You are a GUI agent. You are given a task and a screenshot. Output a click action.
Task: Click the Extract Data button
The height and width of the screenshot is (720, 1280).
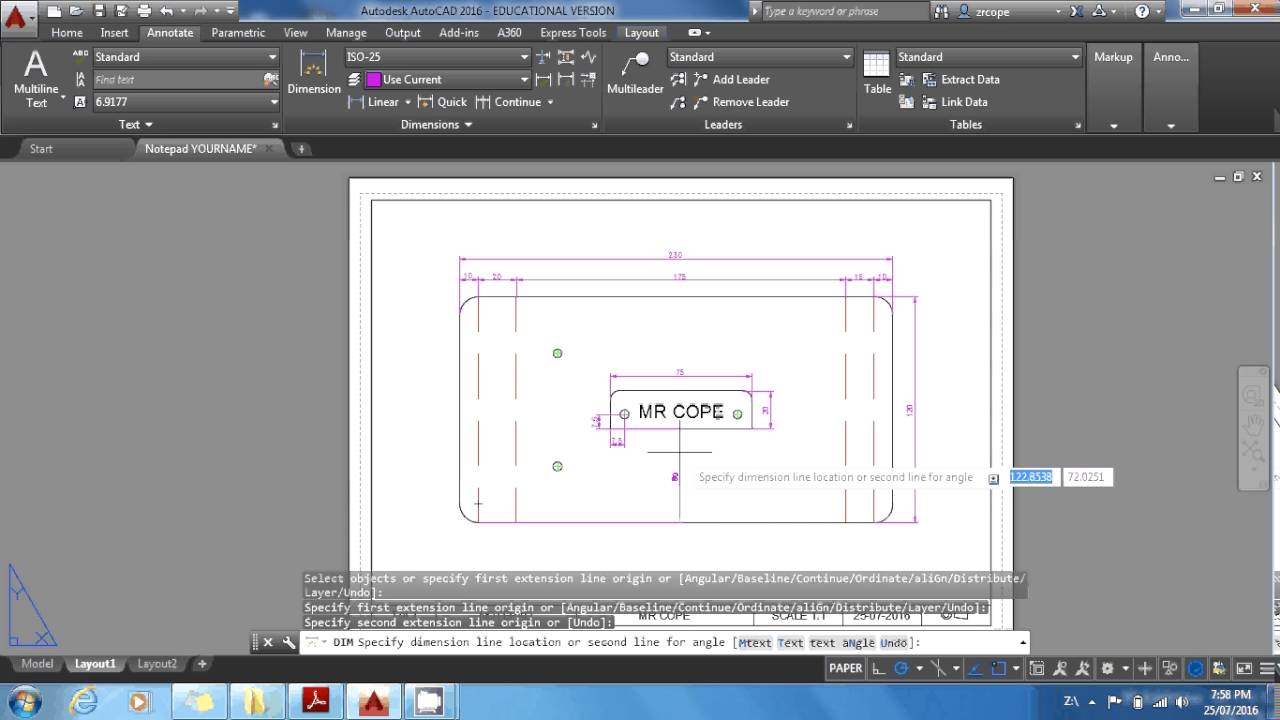point(959,79)
